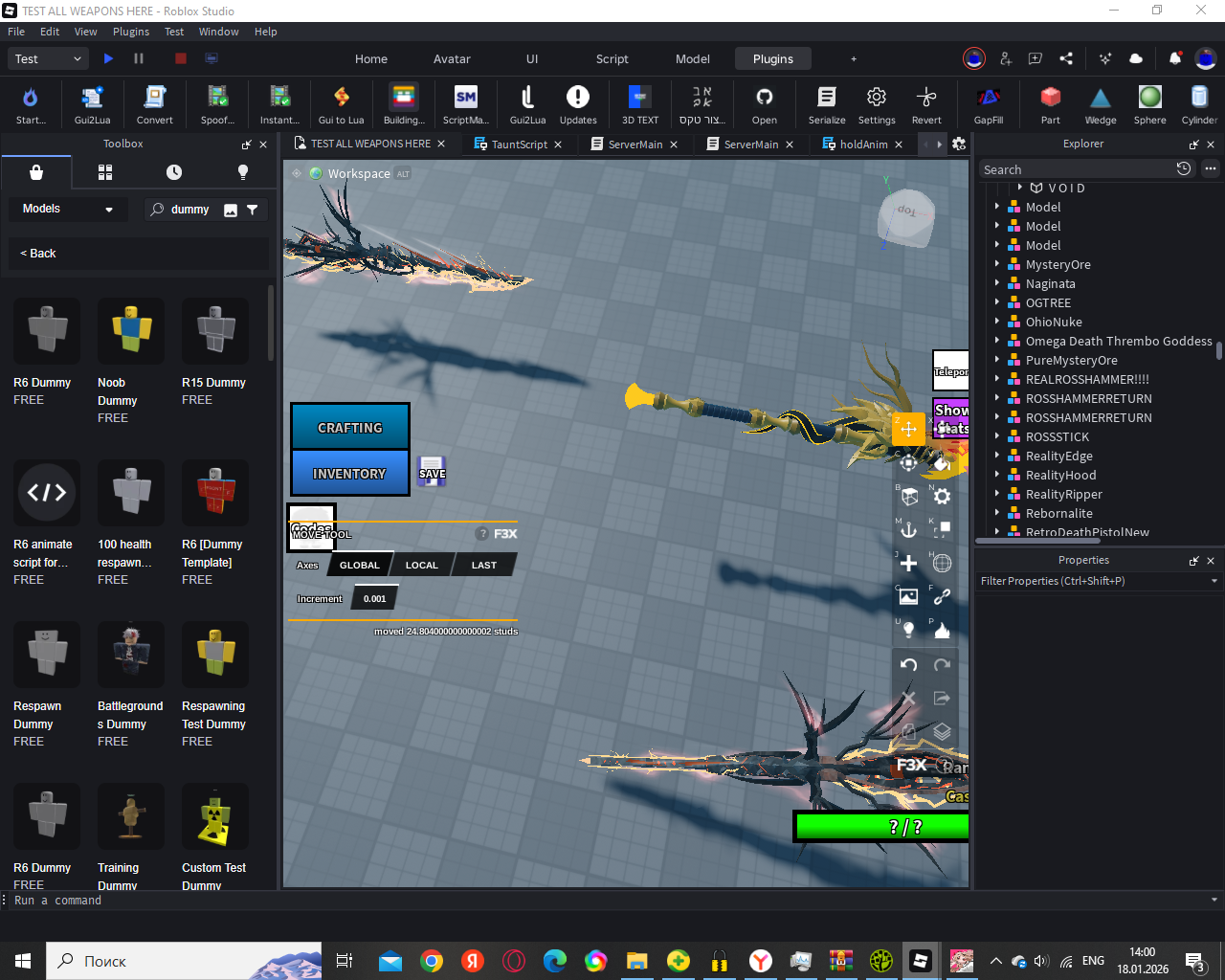Expand the Rebornalite model

pyautogui.click(x=997, y=512)
